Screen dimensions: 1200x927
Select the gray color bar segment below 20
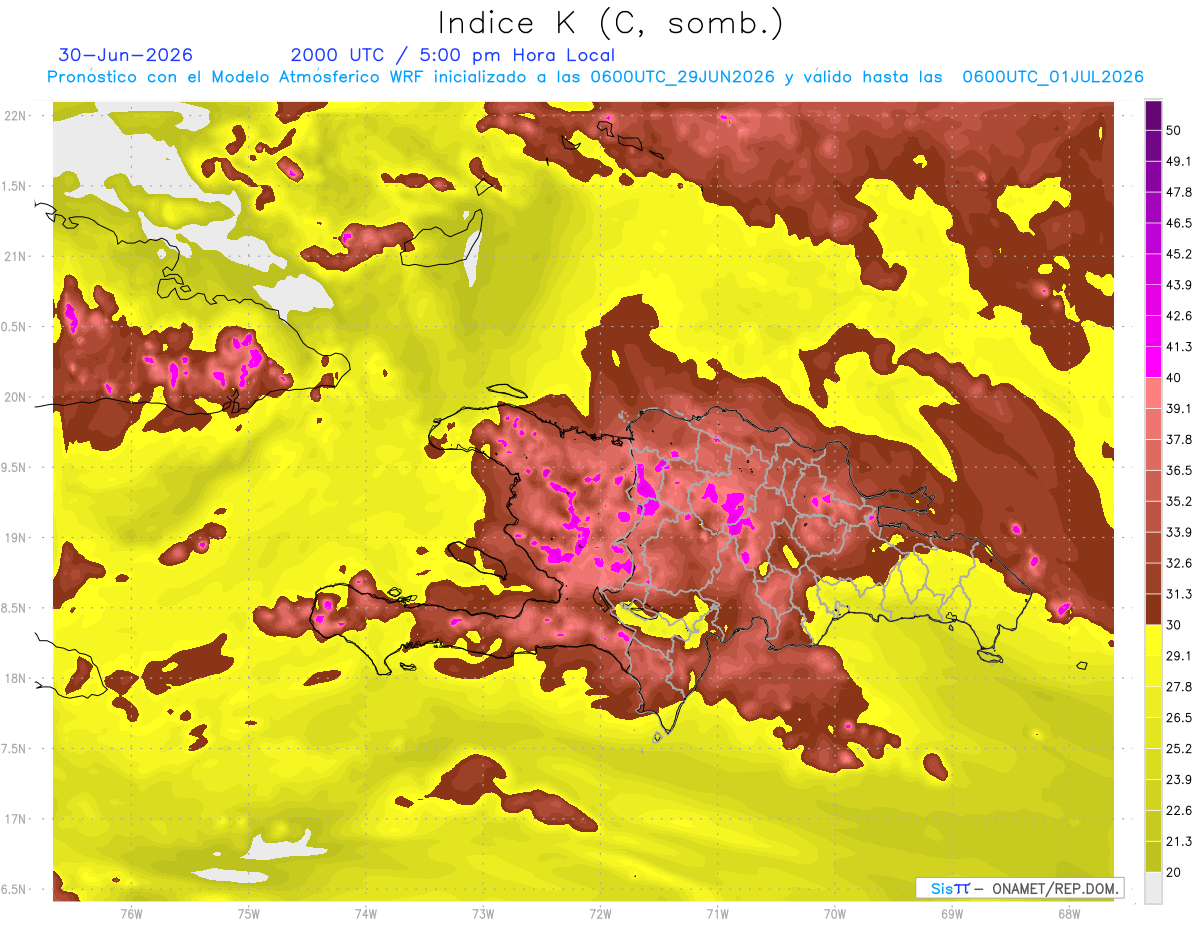pyautogui.click(x=1153, y=888)
